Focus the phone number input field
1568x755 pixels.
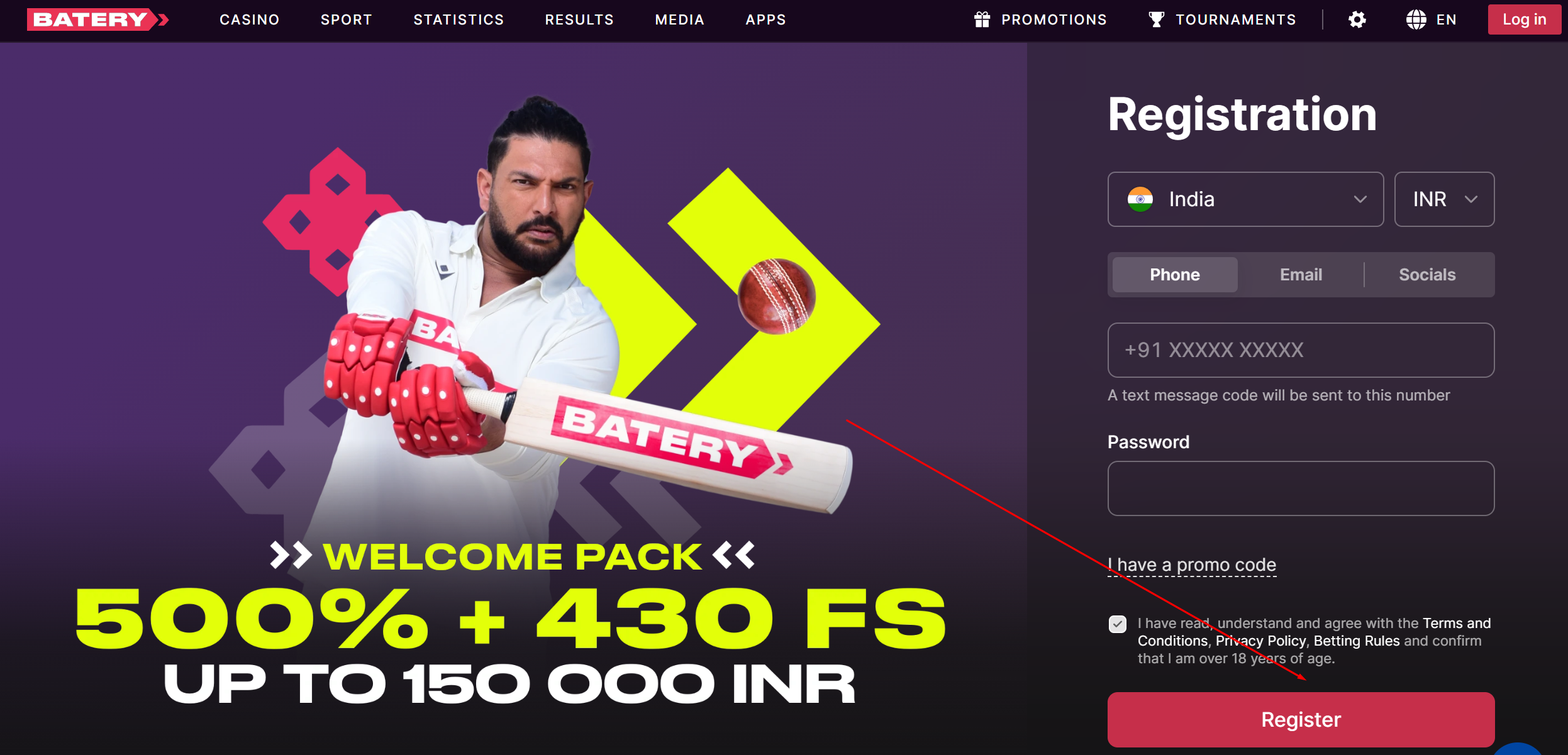point(1301,350)
